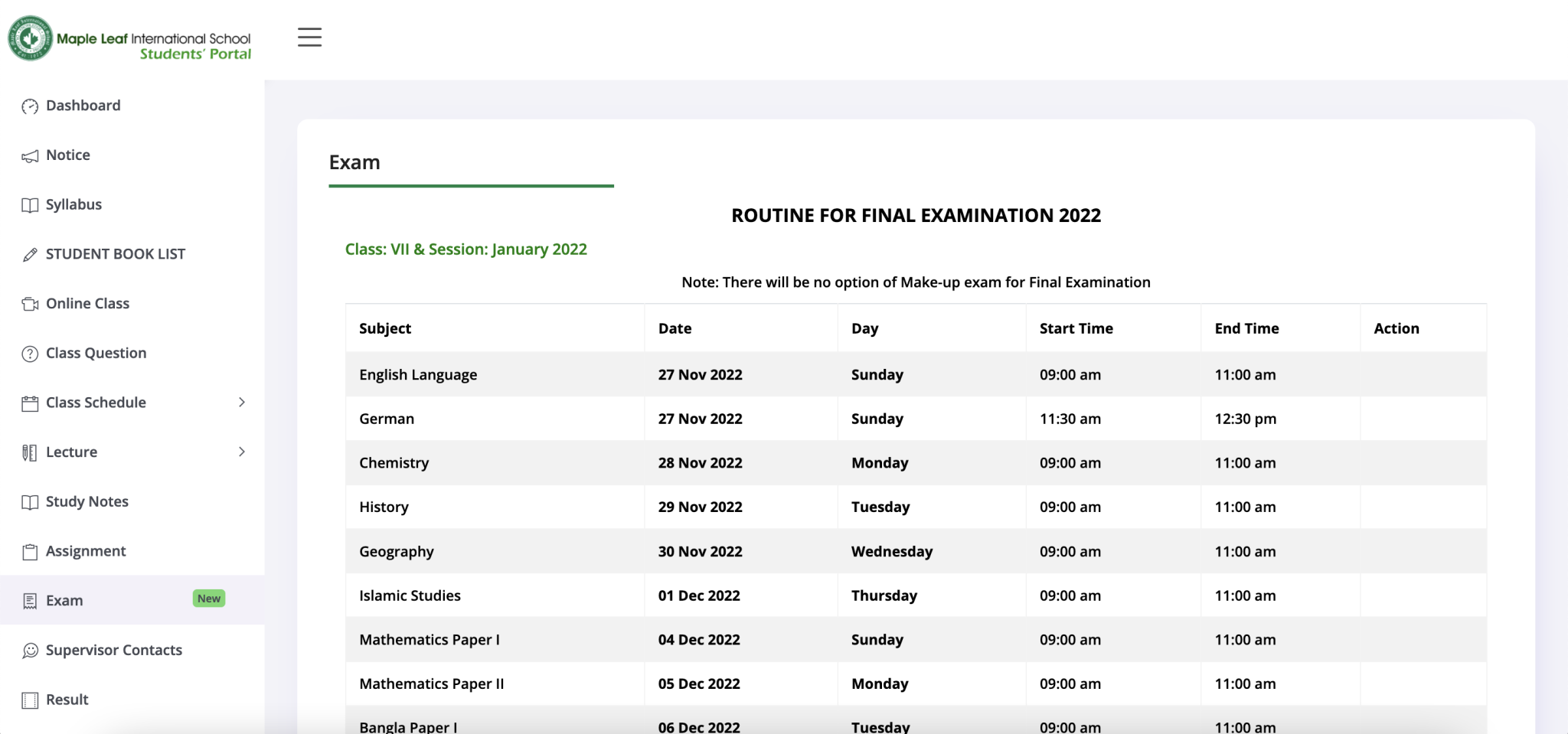Screen dimensions: 1568x734
Task: Open the Maple Leaf school logo
Action: click(x=31, y=38)
